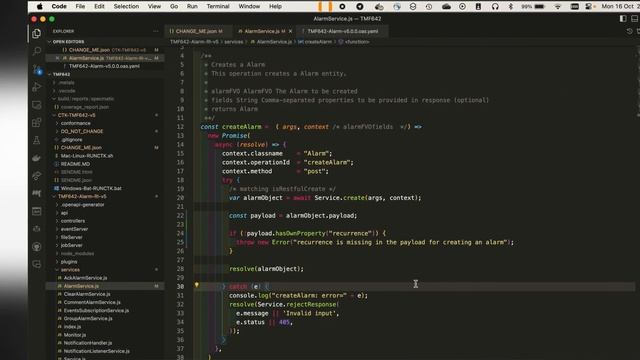This screenshot has width=640, height=360.
Task: Open GroupAlarmService.js in file tree
Action: click(x=88, y=319)
